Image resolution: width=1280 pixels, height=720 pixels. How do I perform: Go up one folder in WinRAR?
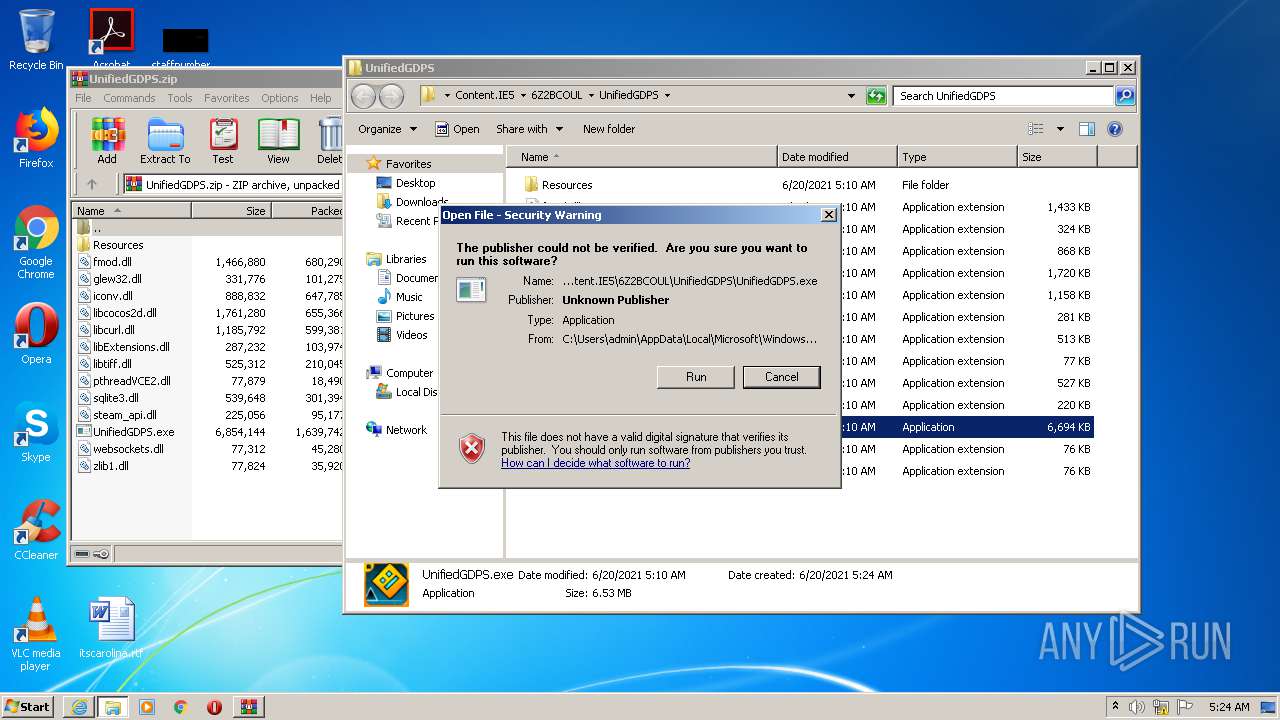92,184
